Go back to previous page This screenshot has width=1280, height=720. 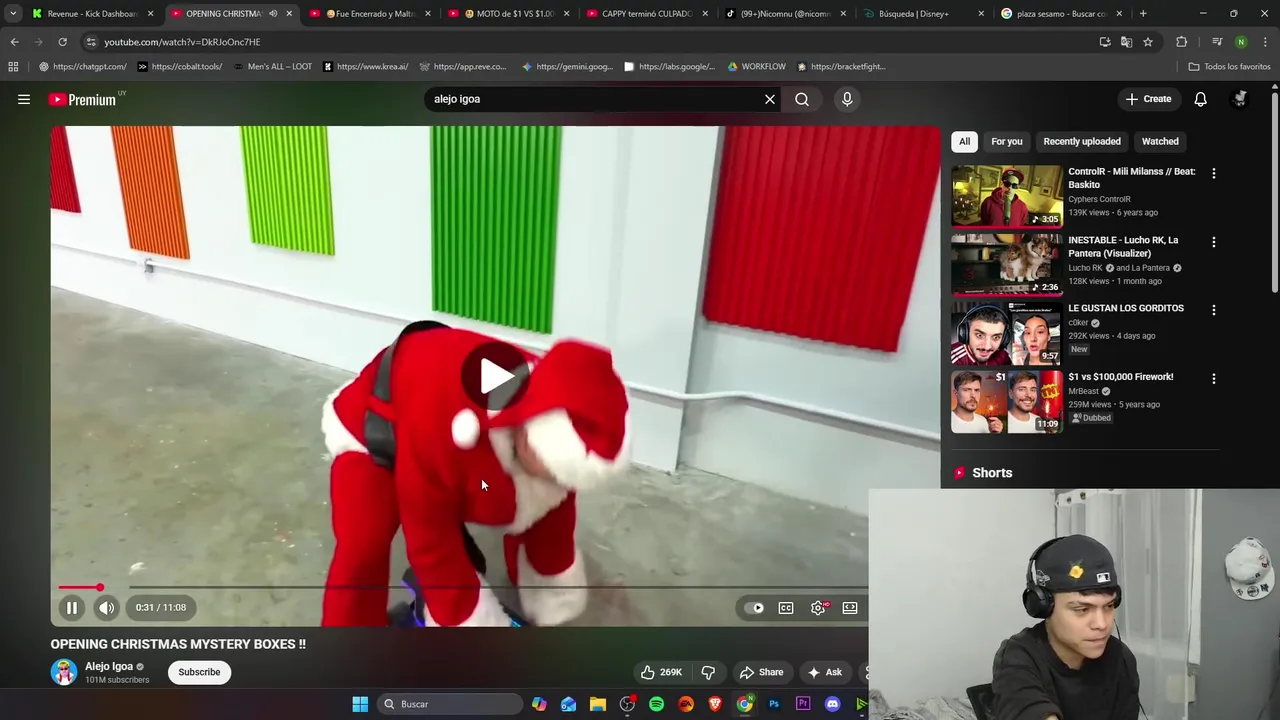(14, 42)
